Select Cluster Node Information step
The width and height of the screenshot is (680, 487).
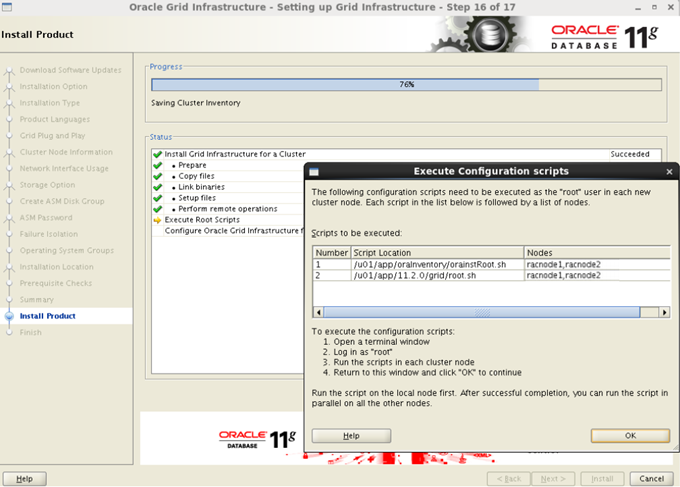(66, 152)
